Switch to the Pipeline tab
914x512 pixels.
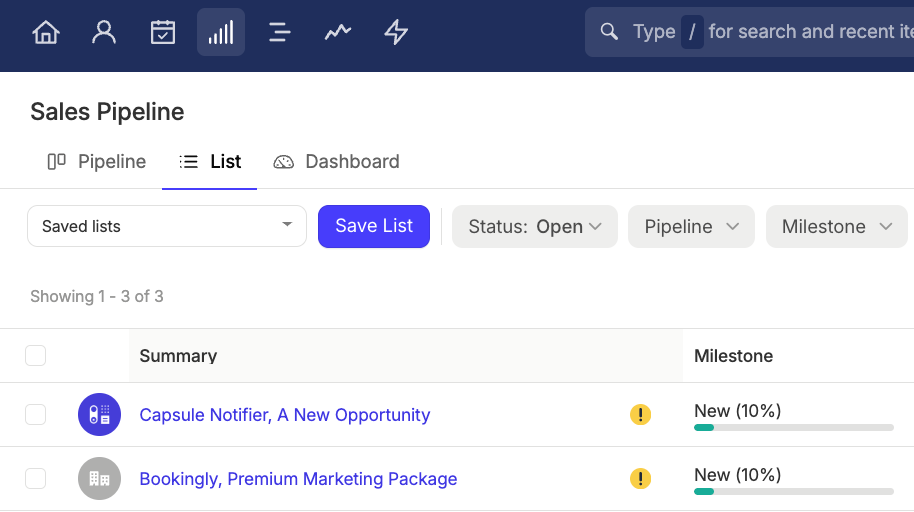(97, 162)
